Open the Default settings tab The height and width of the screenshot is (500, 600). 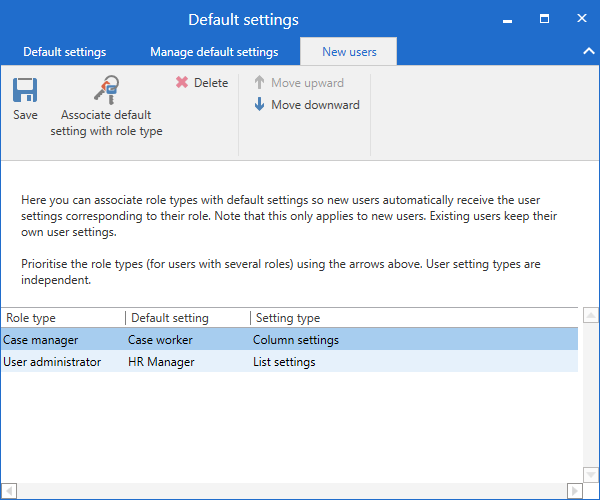64,52
